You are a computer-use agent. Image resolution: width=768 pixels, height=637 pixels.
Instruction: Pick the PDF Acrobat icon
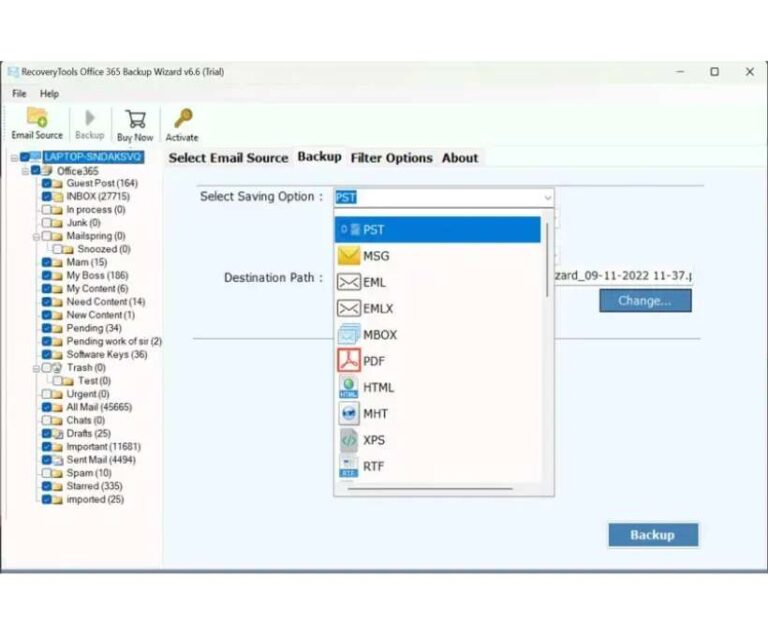[x=349, y=360]
